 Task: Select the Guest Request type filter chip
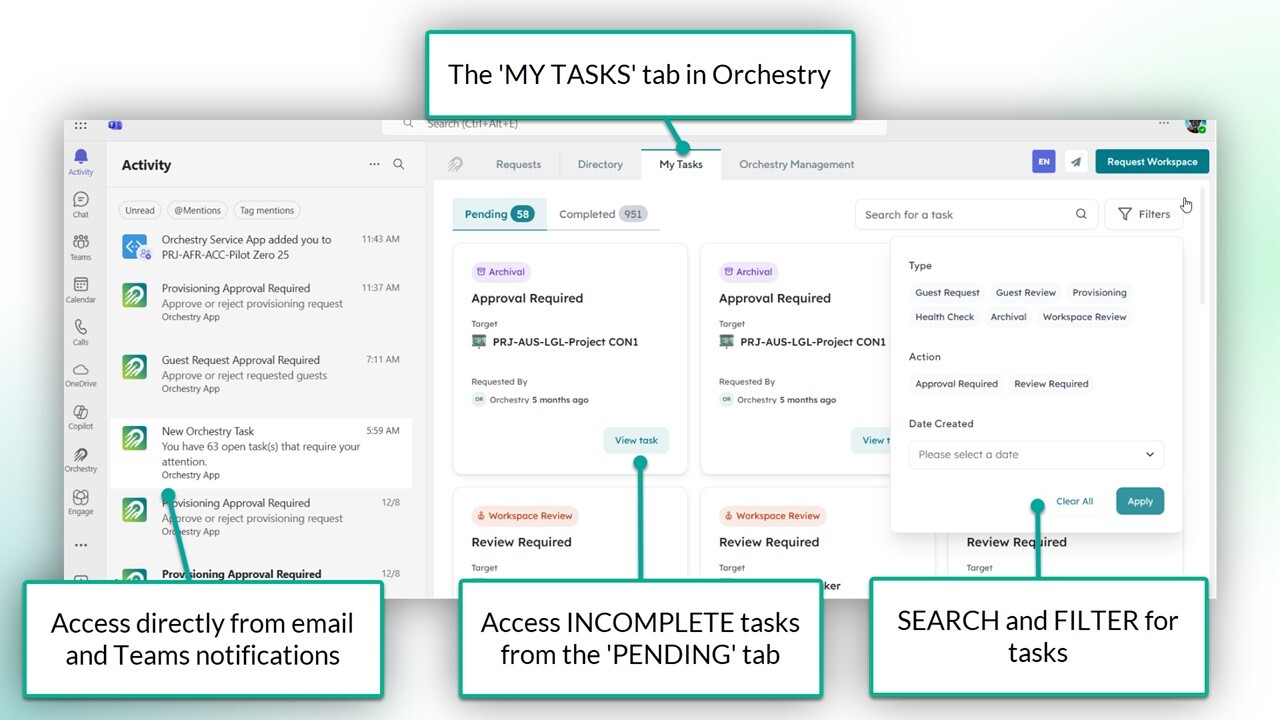pyautogui.click(x=947, y=293)
